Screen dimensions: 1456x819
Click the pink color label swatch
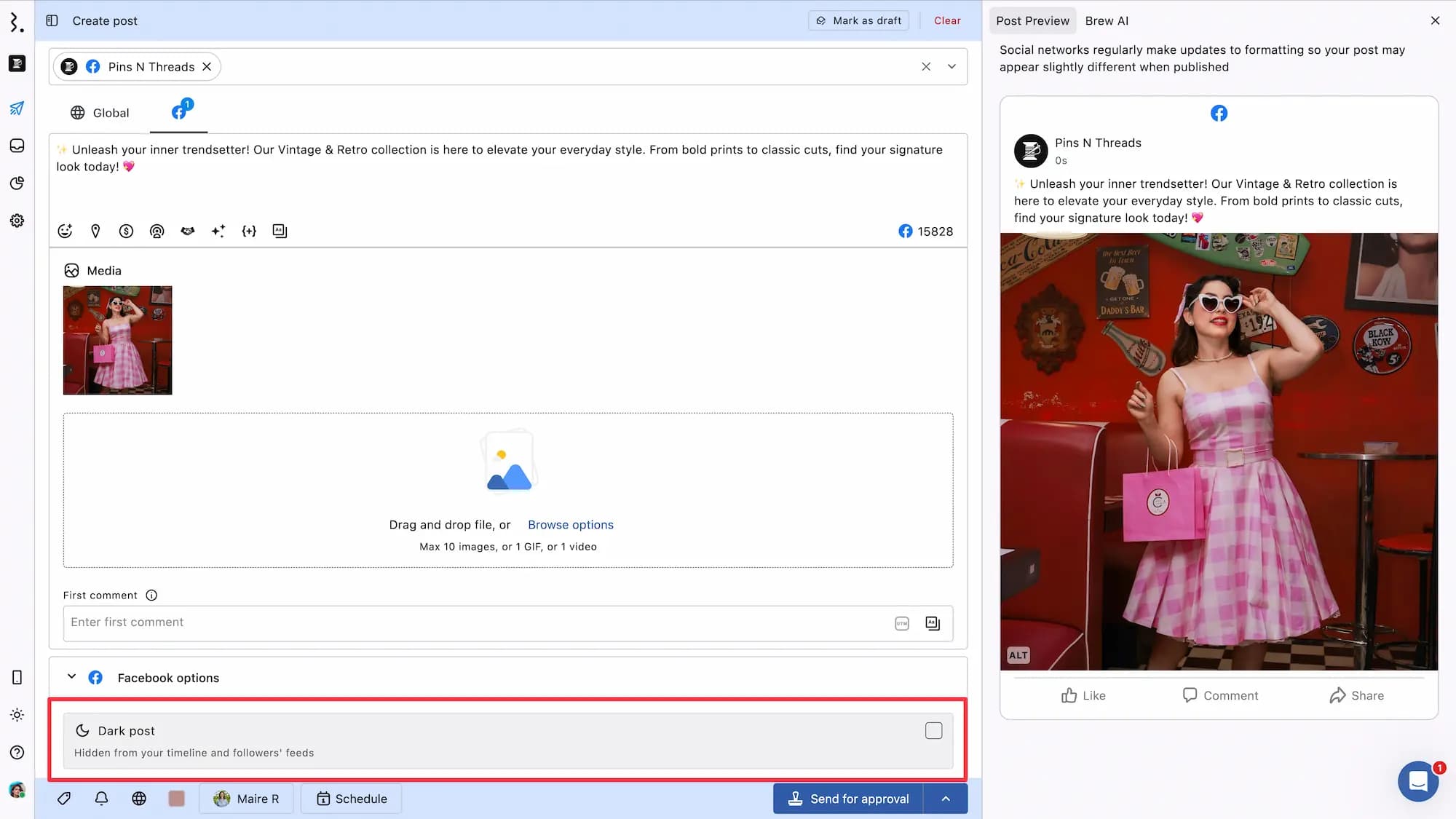[176, 799]
